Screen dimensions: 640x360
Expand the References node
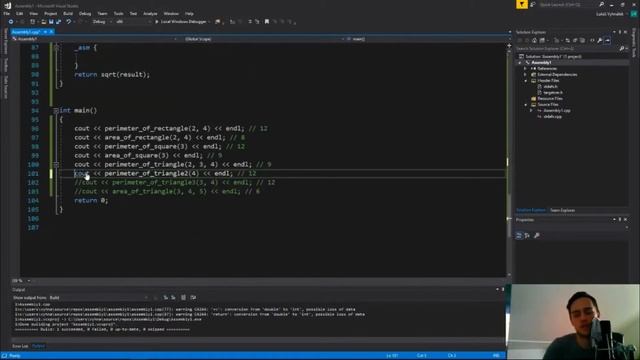point(525,69)
